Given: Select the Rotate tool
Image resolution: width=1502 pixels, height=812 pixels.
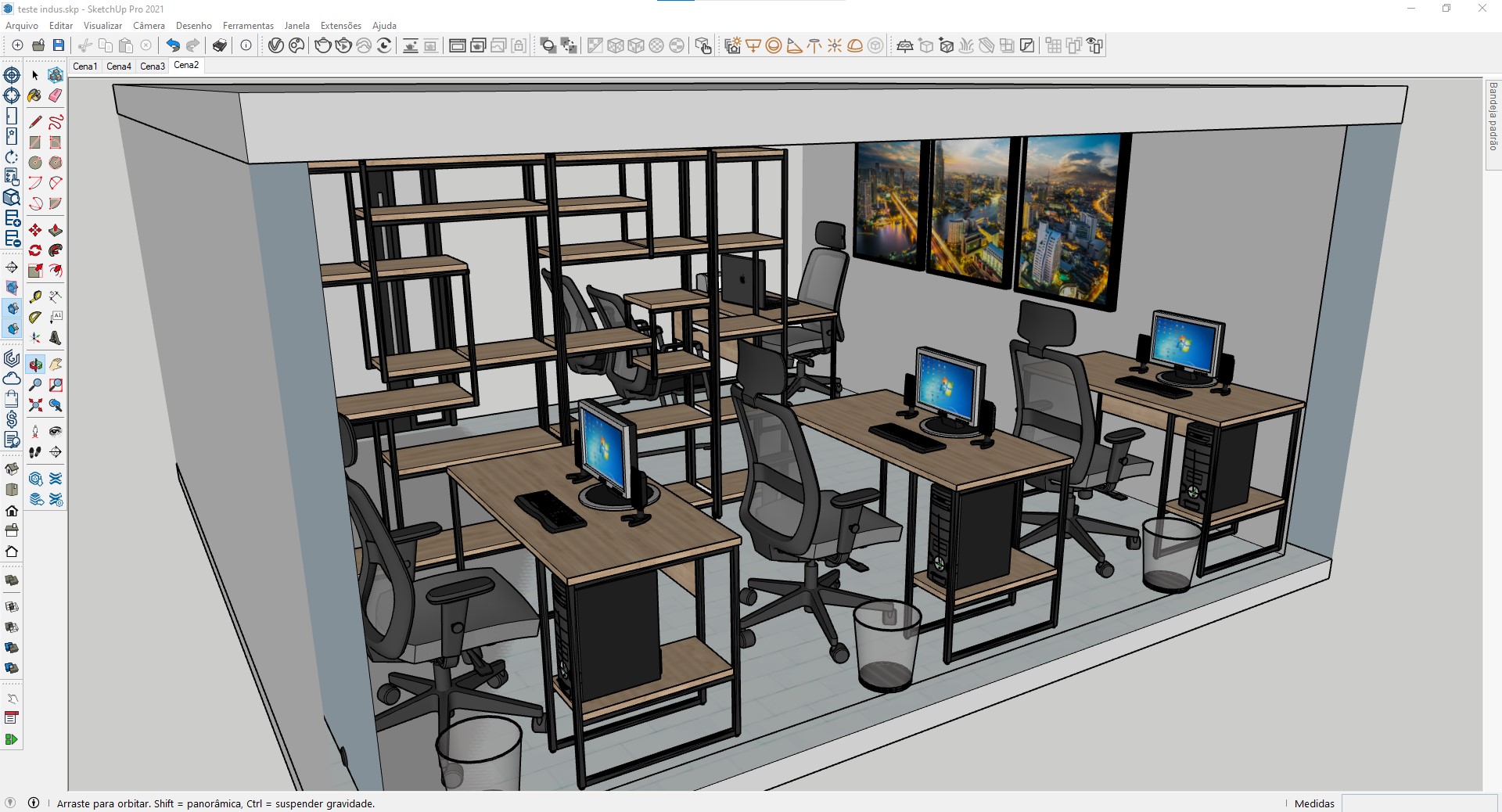Looking at the screenshot, I should click(x=34, y=250).
